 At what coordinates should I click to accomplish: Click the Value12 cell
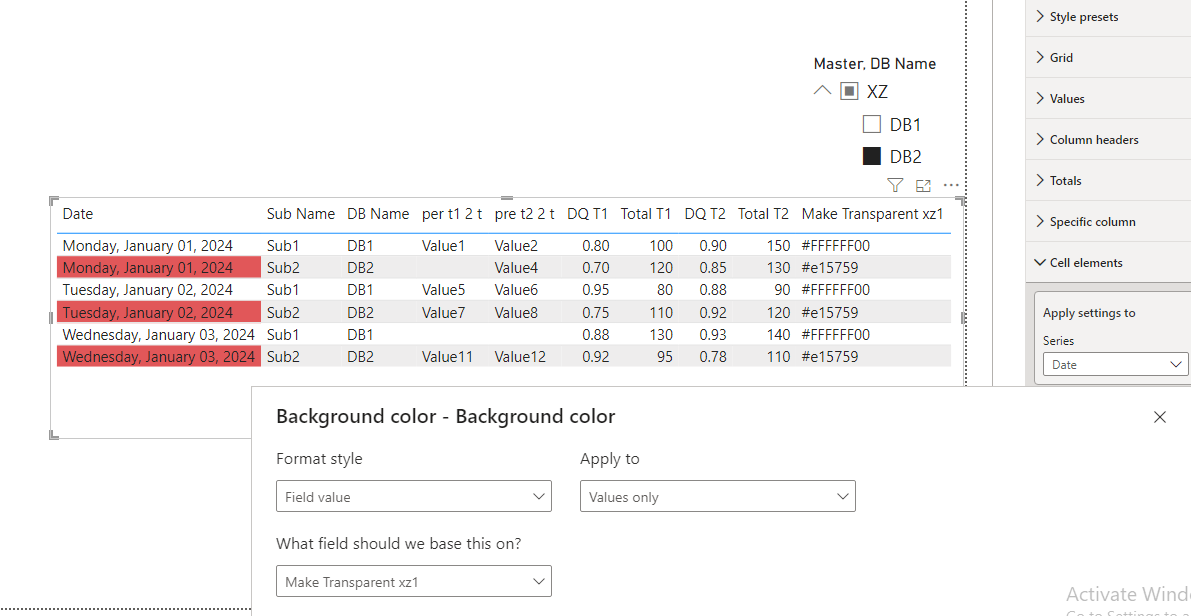pos(520,356)
